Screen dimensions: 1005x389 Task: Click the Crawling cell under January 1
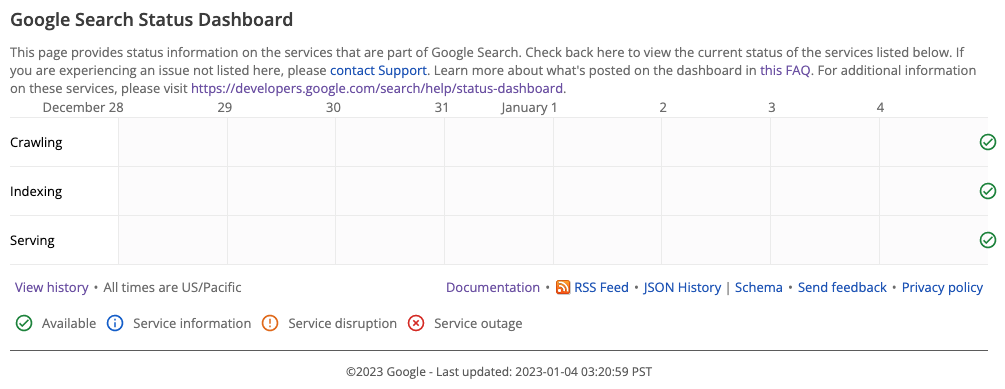point(607,142)
